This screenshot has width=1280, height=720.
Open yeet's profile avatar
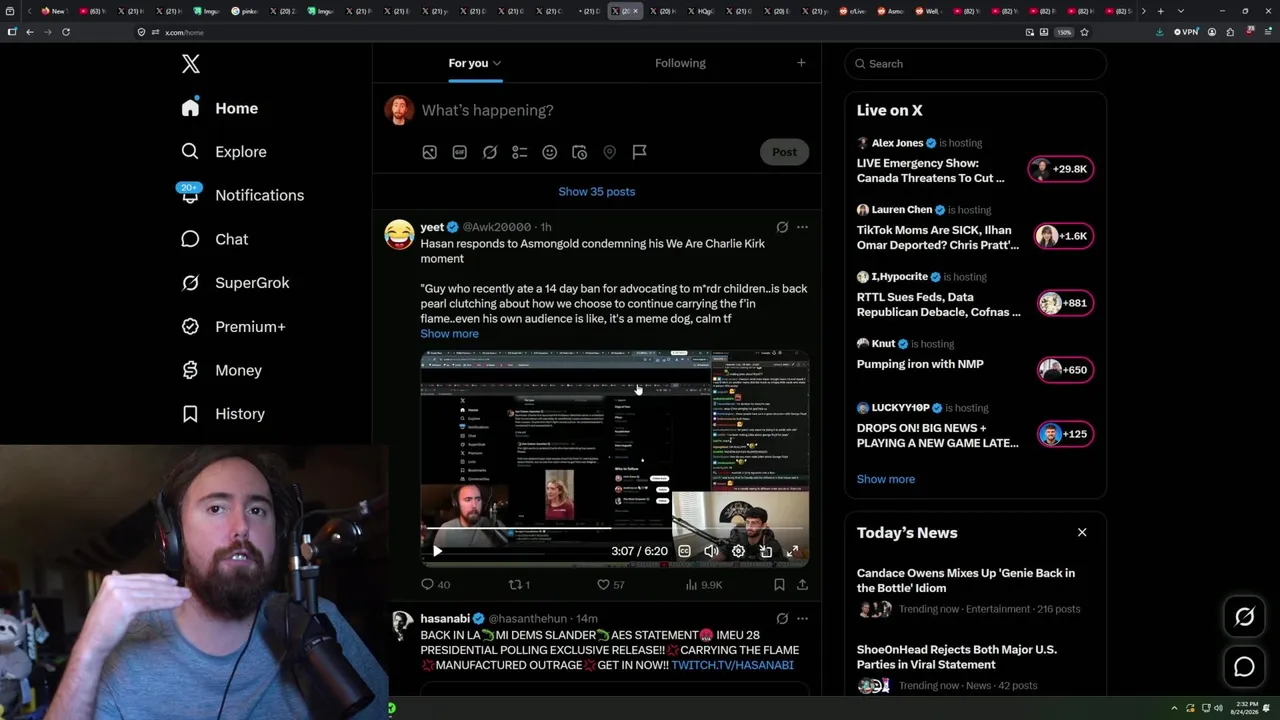(399, 234)
